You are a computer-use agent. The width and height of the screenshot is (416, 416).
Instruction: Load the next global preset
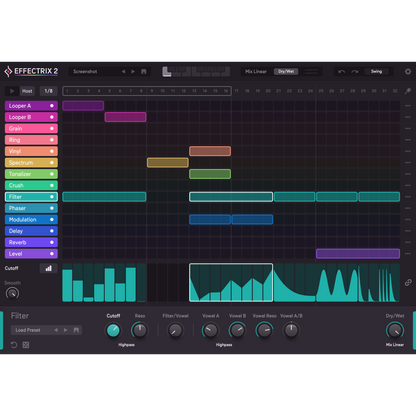pyautogui.click(x=133, y=71)
